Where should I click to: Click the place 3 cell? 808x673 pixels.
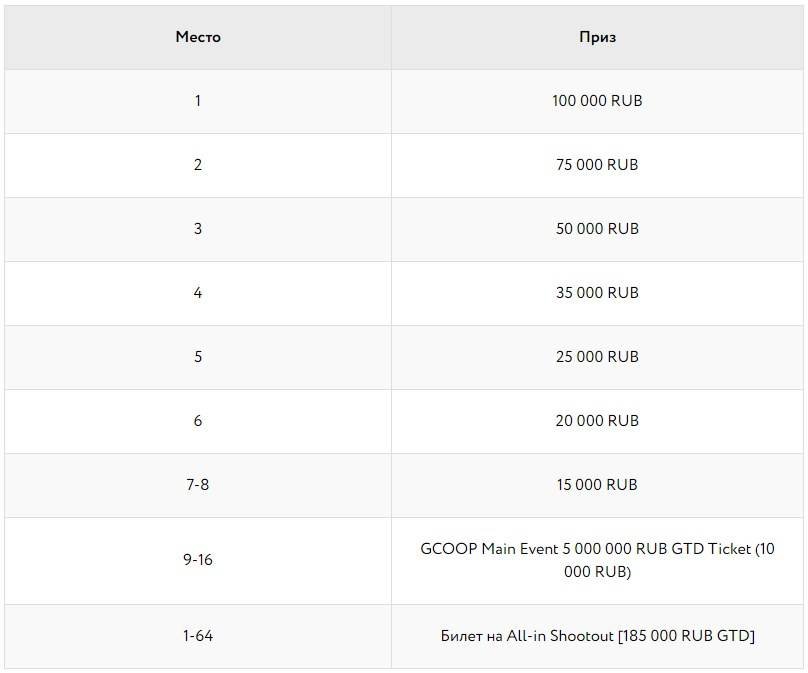tap(197, 229)
